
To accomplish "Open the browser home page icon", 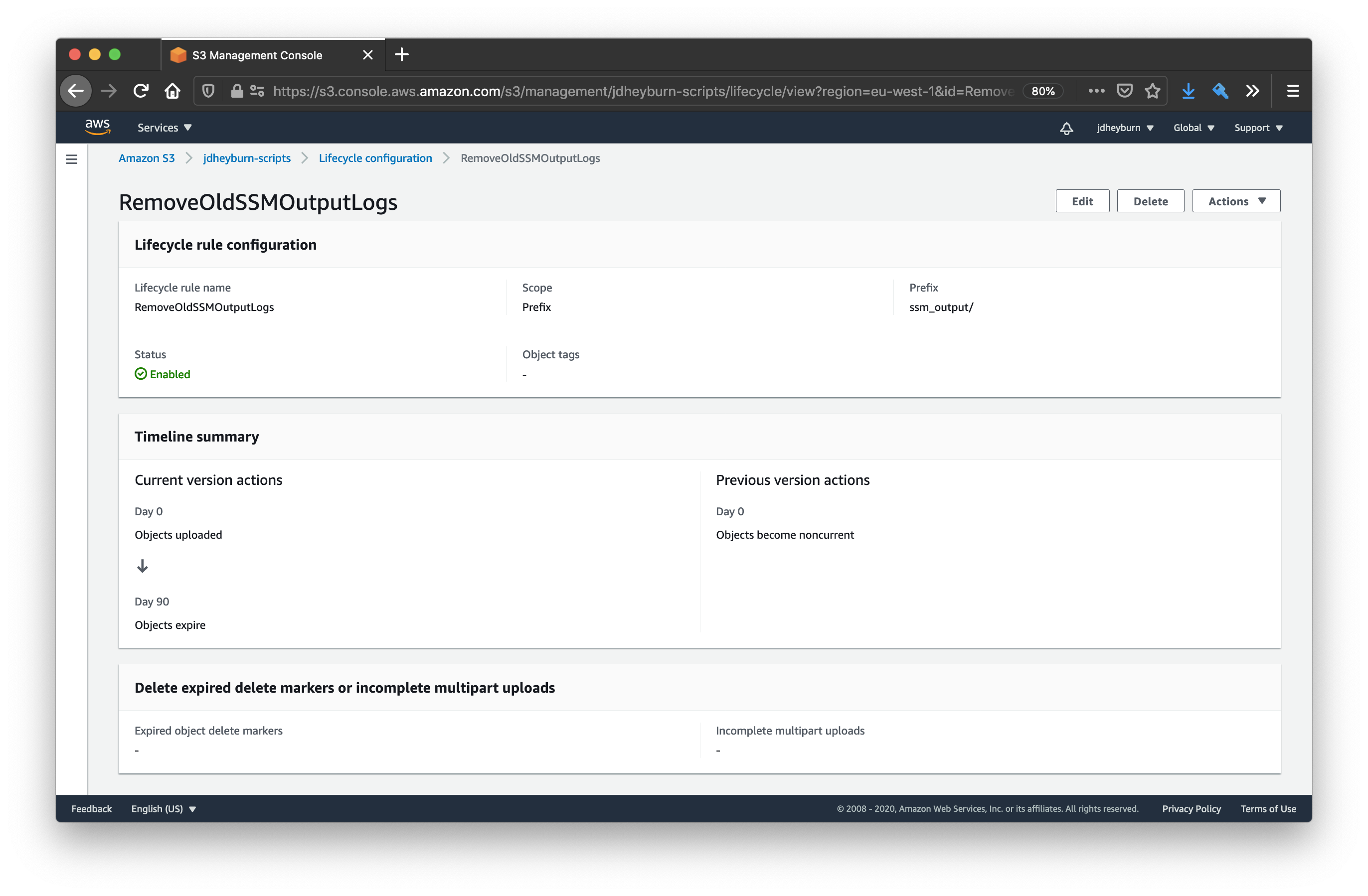I will pyautogui.click(x=172, y=91).
